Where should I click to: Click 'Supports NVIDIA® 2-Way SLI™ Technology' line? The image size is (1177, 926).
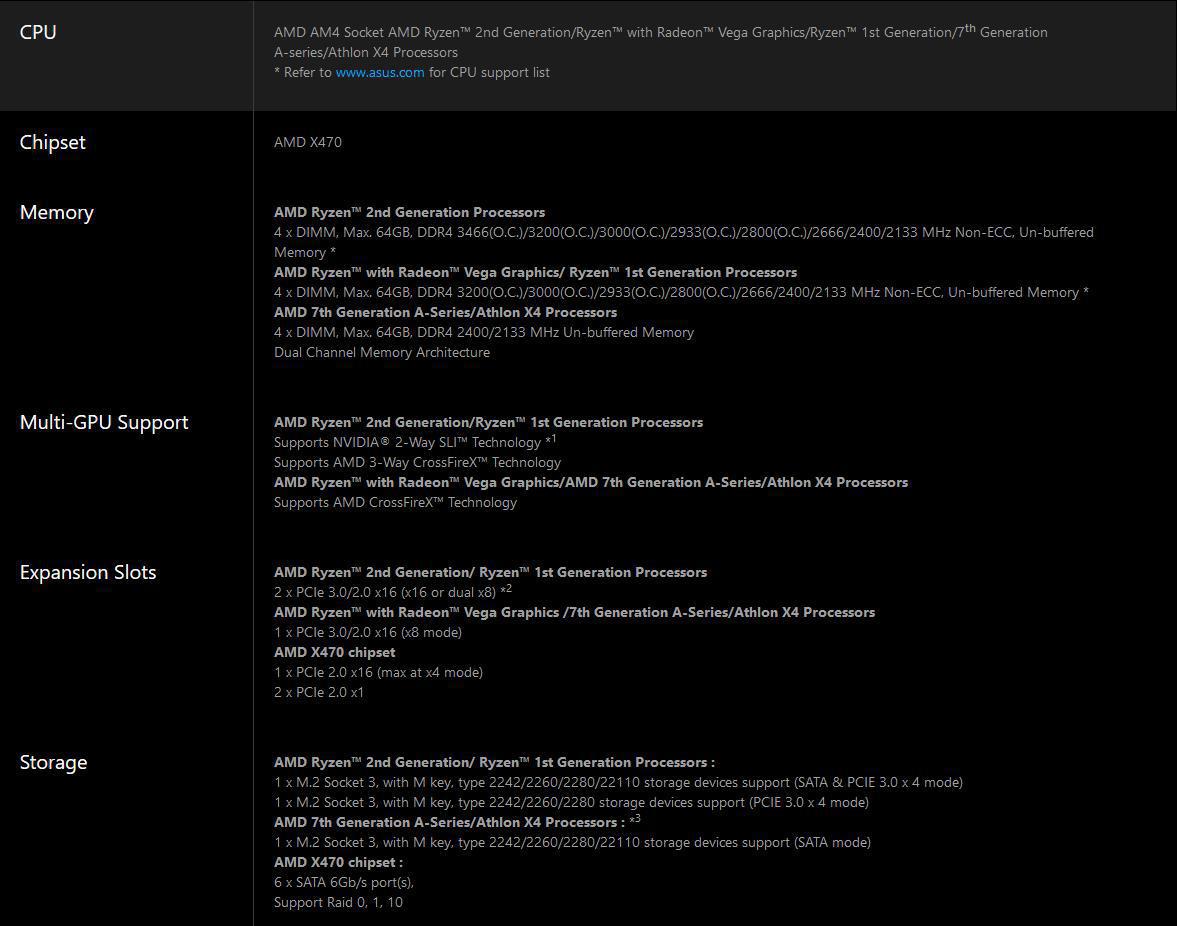415,442
